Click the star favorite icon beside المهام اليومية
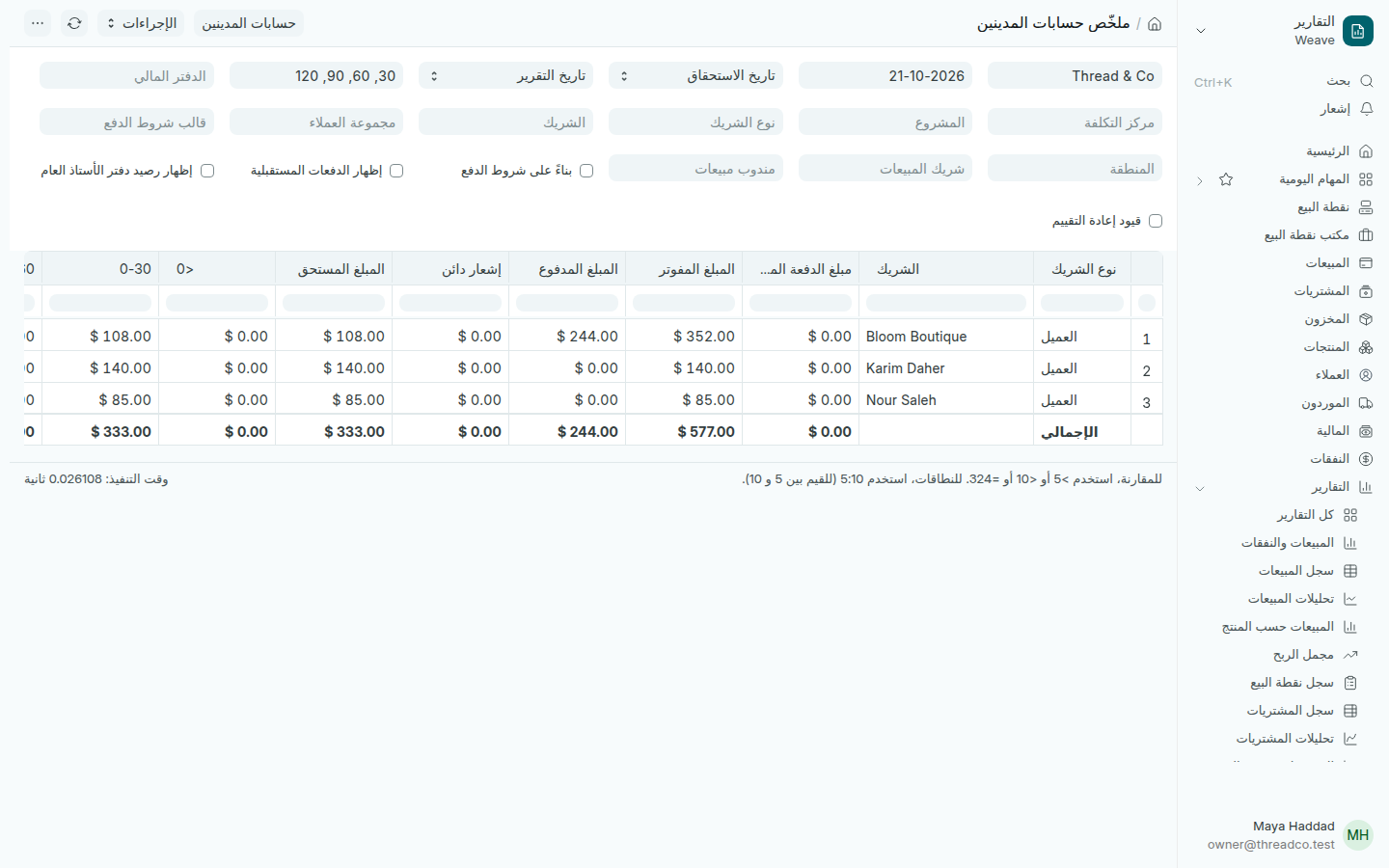The width and height of the screenshot is (1389, 868). click(x=1226, y=179)
